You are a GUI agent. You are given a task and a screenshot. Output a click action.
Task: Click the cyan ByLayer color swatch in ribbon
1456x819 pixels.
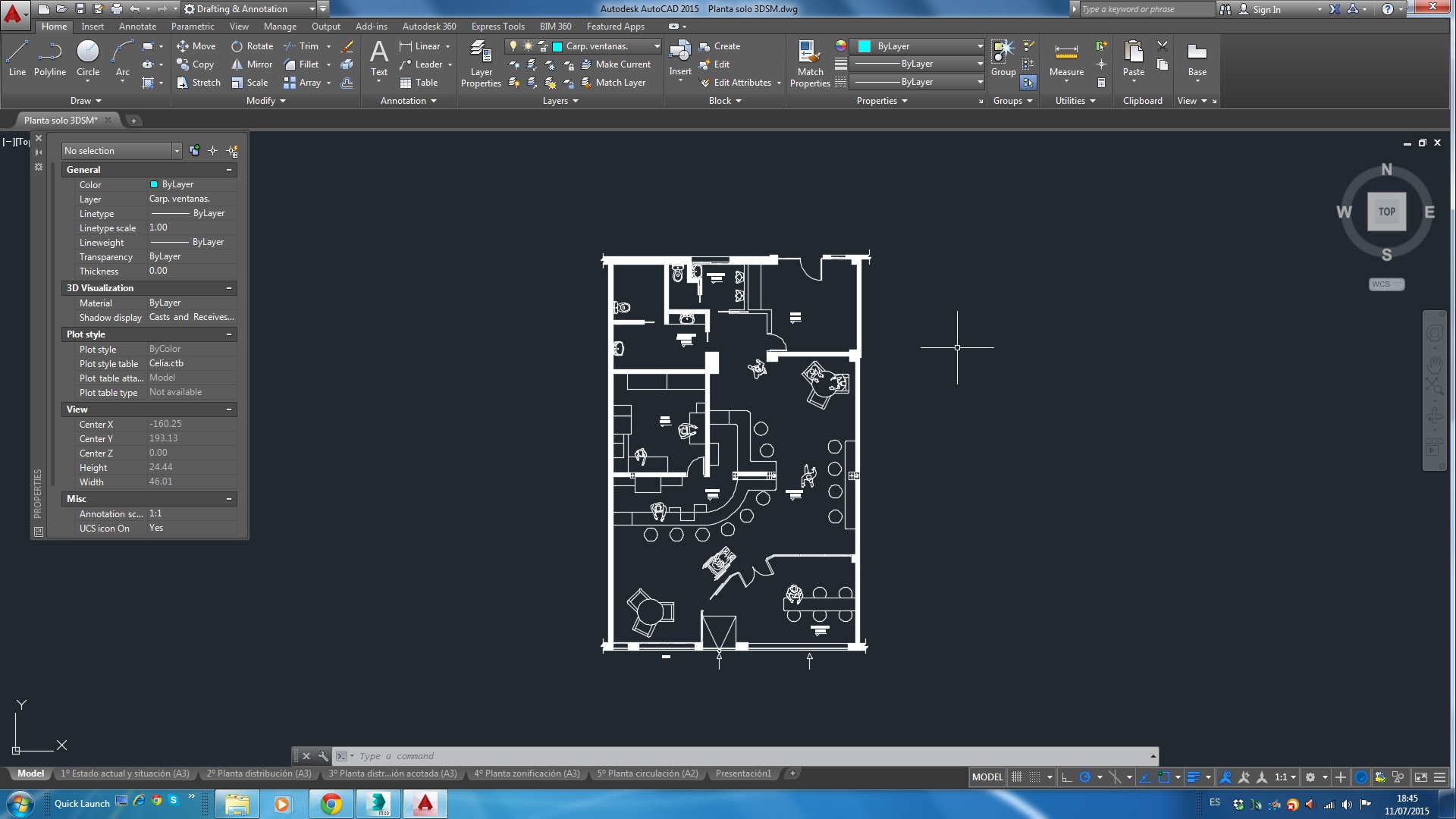point(864,46)
